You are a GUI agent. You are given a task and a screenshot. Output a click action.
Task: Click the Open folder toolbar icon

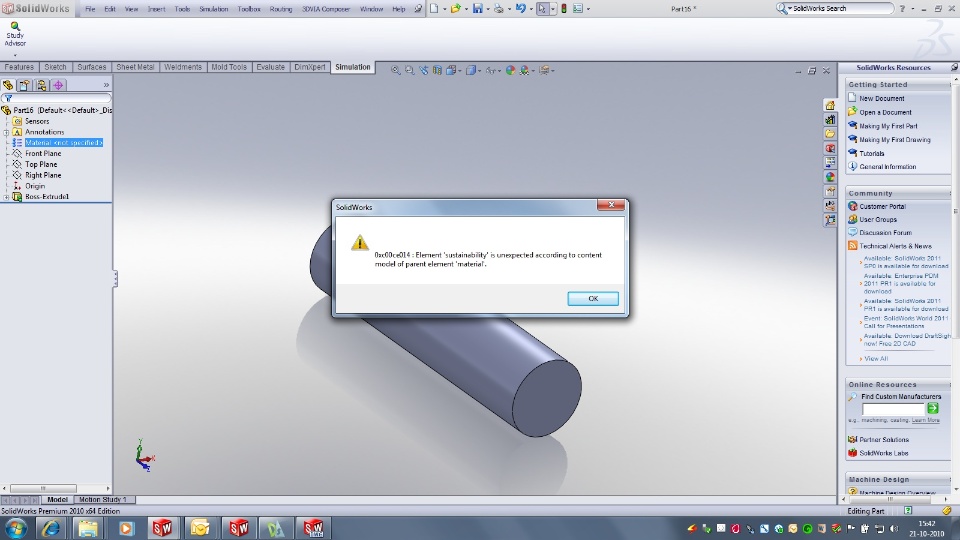456,9
